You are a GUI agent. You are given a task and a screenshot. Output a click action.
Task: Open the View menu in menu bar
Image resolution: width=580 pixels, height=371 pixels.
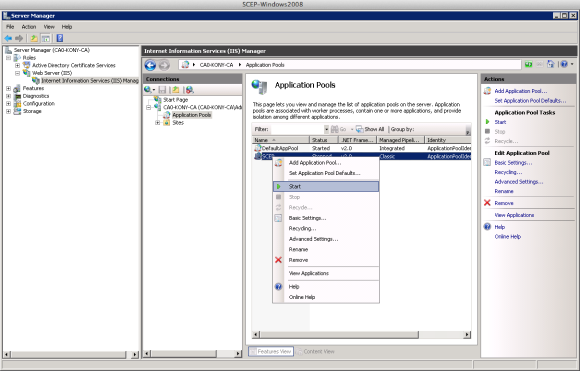click(x=49, y=27)
